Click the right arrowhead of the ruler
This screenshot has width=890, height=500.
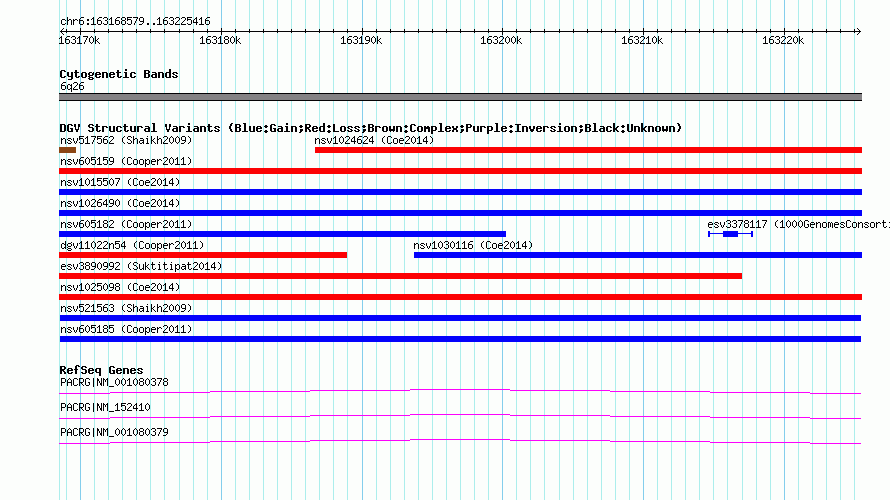point(858,31)
